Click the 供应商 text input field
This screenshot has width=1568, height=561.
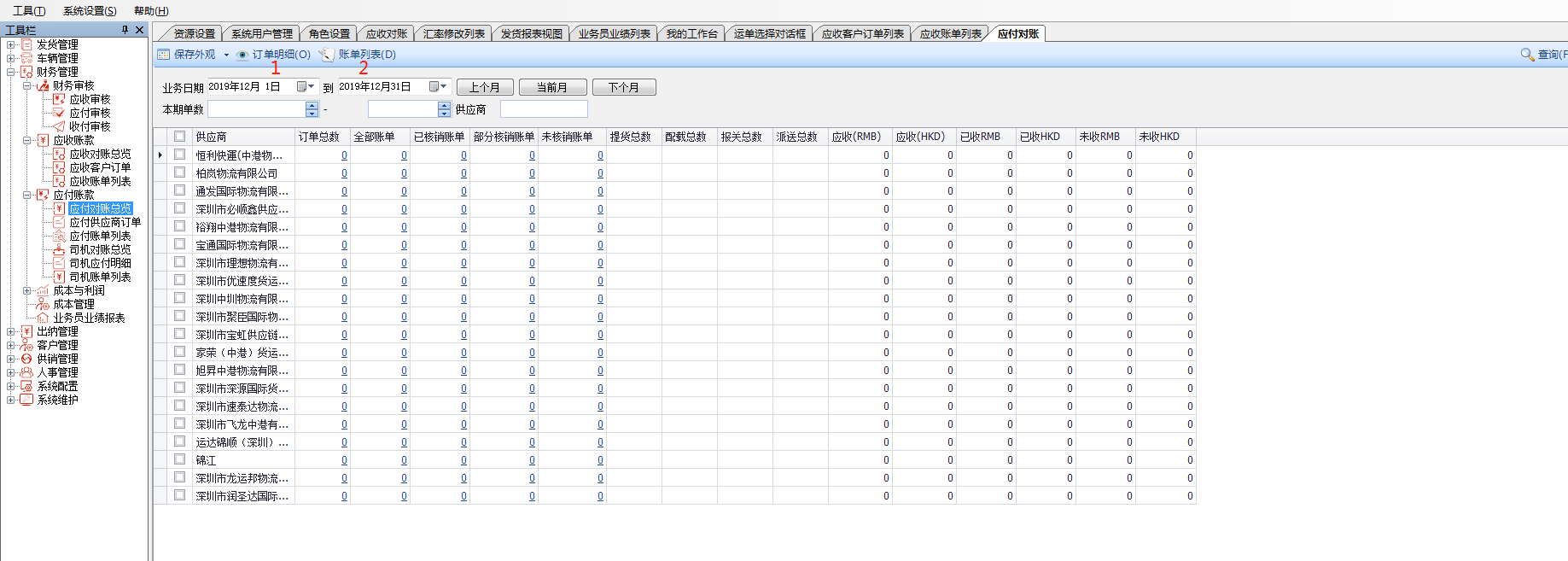point(544,109)
